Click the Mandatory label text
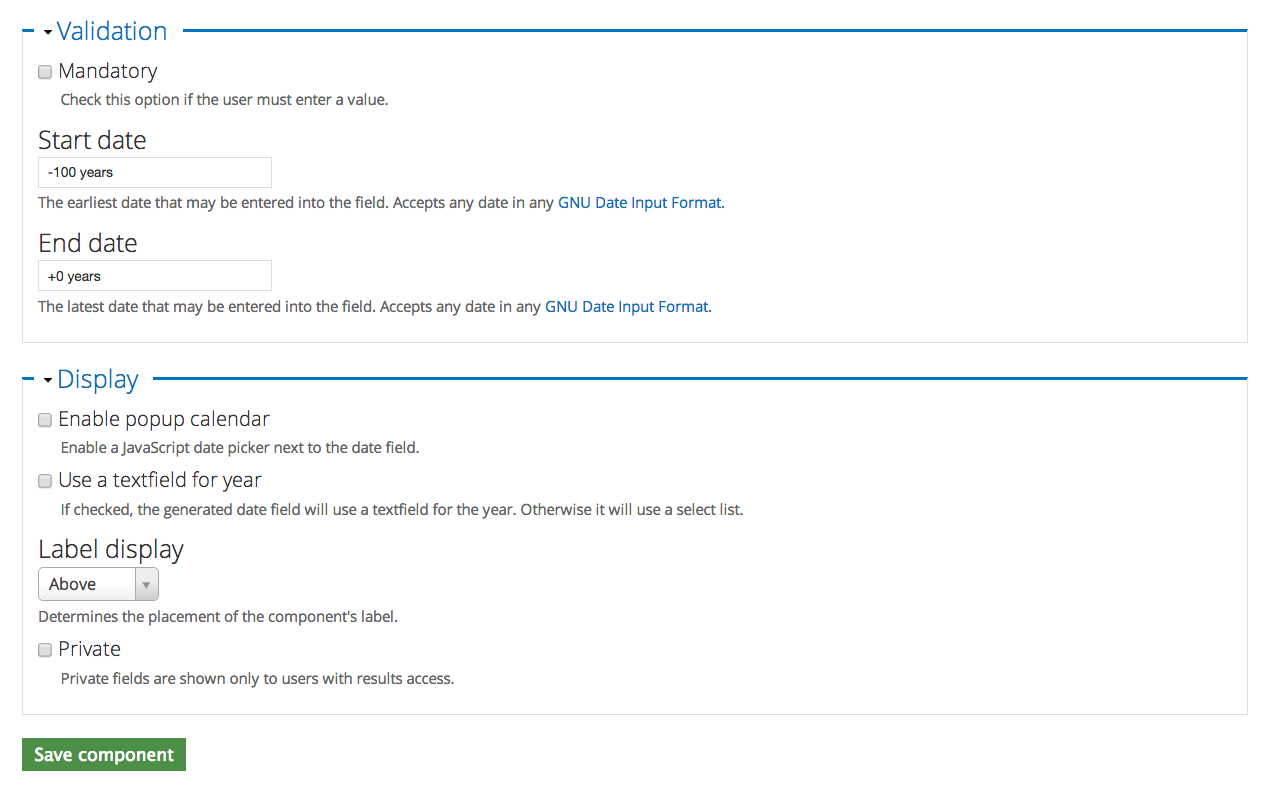The height and width of the screenshot is (793, 1272). pos(108,71)
